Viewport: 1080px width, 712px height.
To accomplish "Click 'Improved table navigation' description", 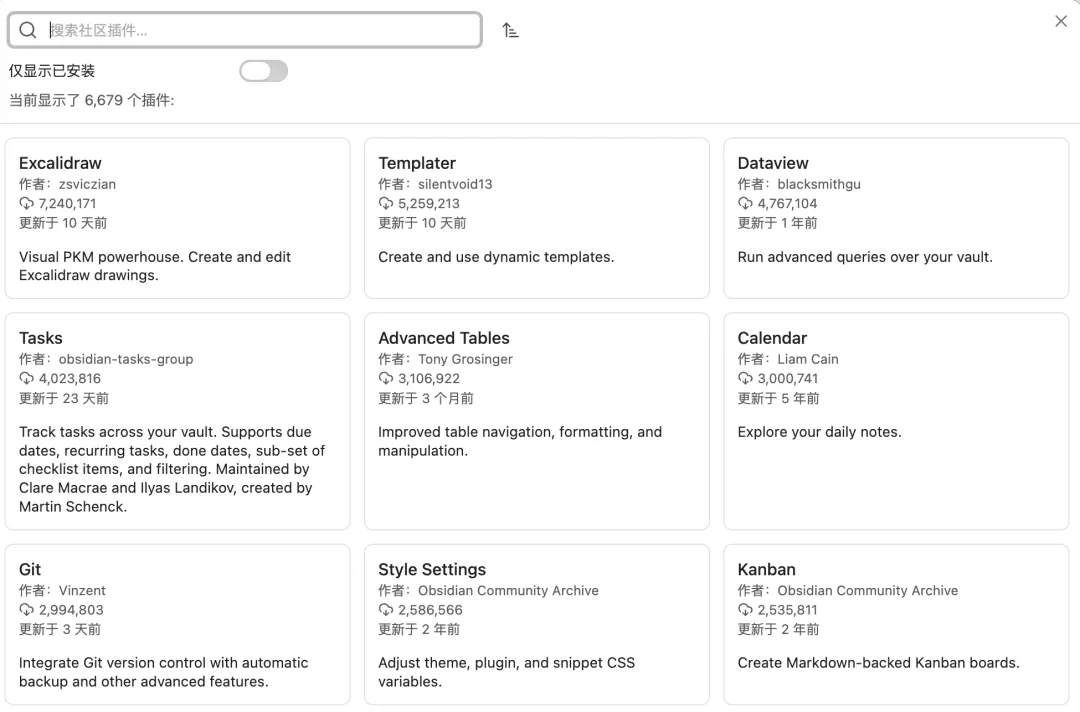I will [x=520, y=441].
